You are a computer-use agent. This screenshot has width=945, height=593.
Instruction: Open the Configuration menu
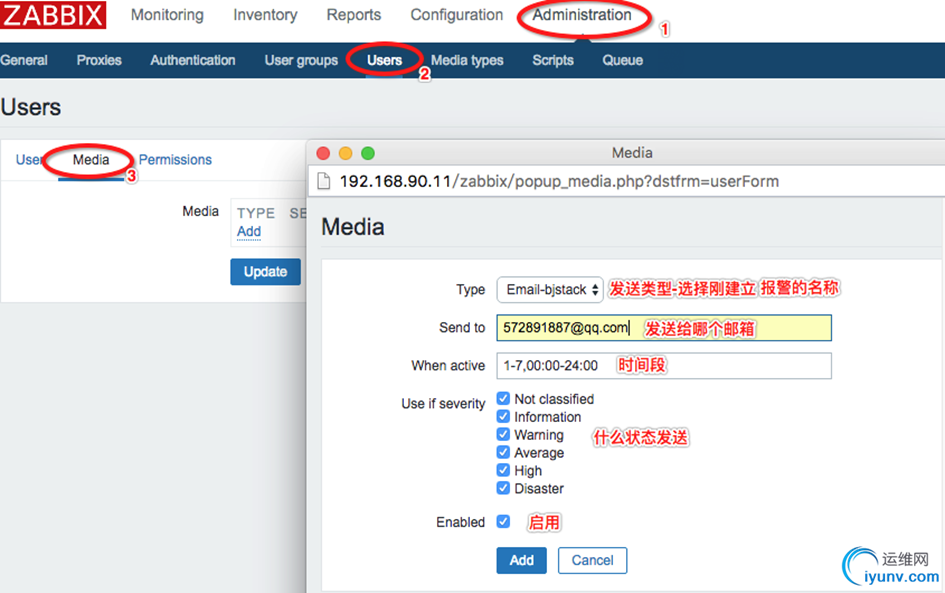pos(456,15)
